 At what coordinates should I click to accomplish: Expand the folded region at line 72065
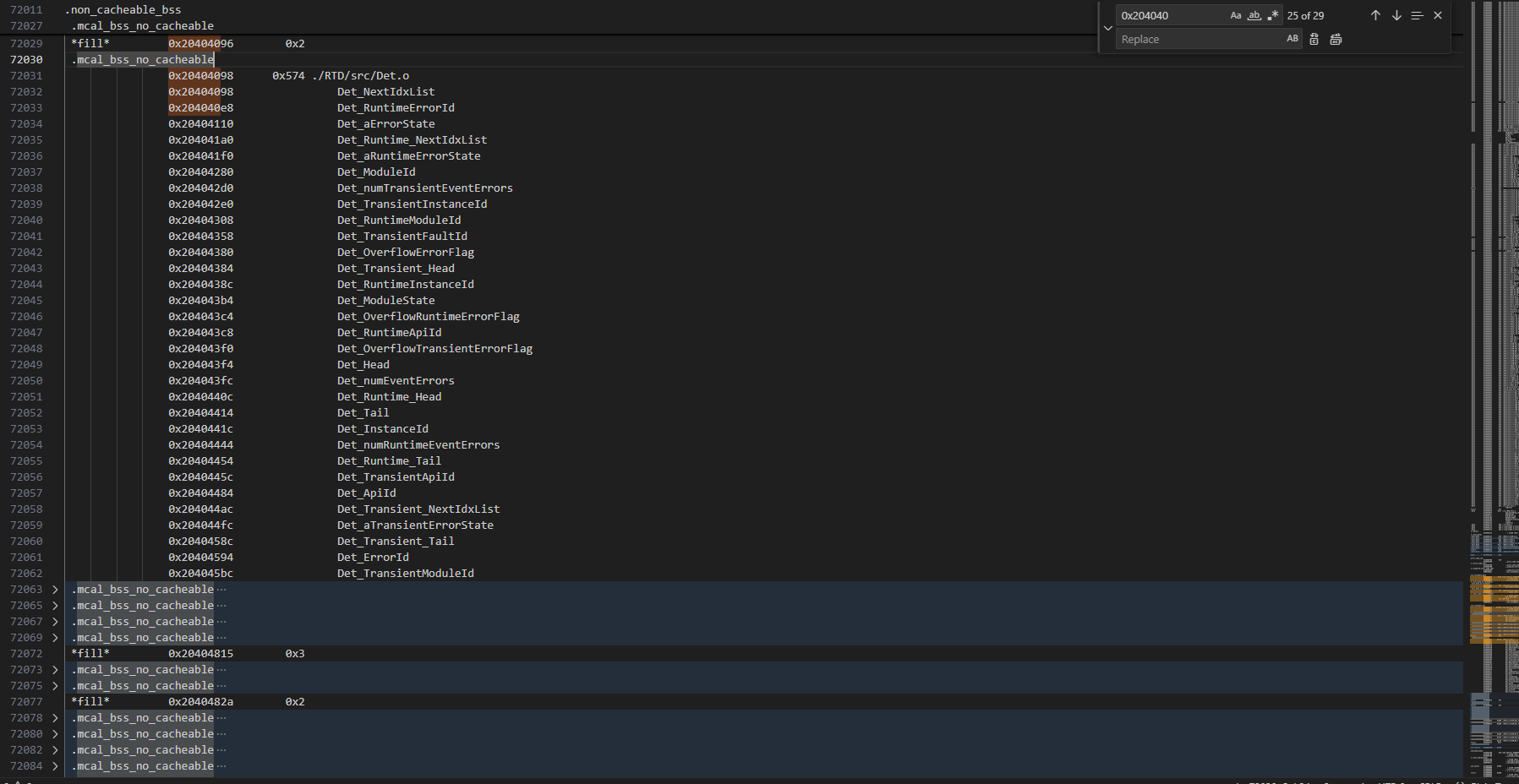pos(55,606)
